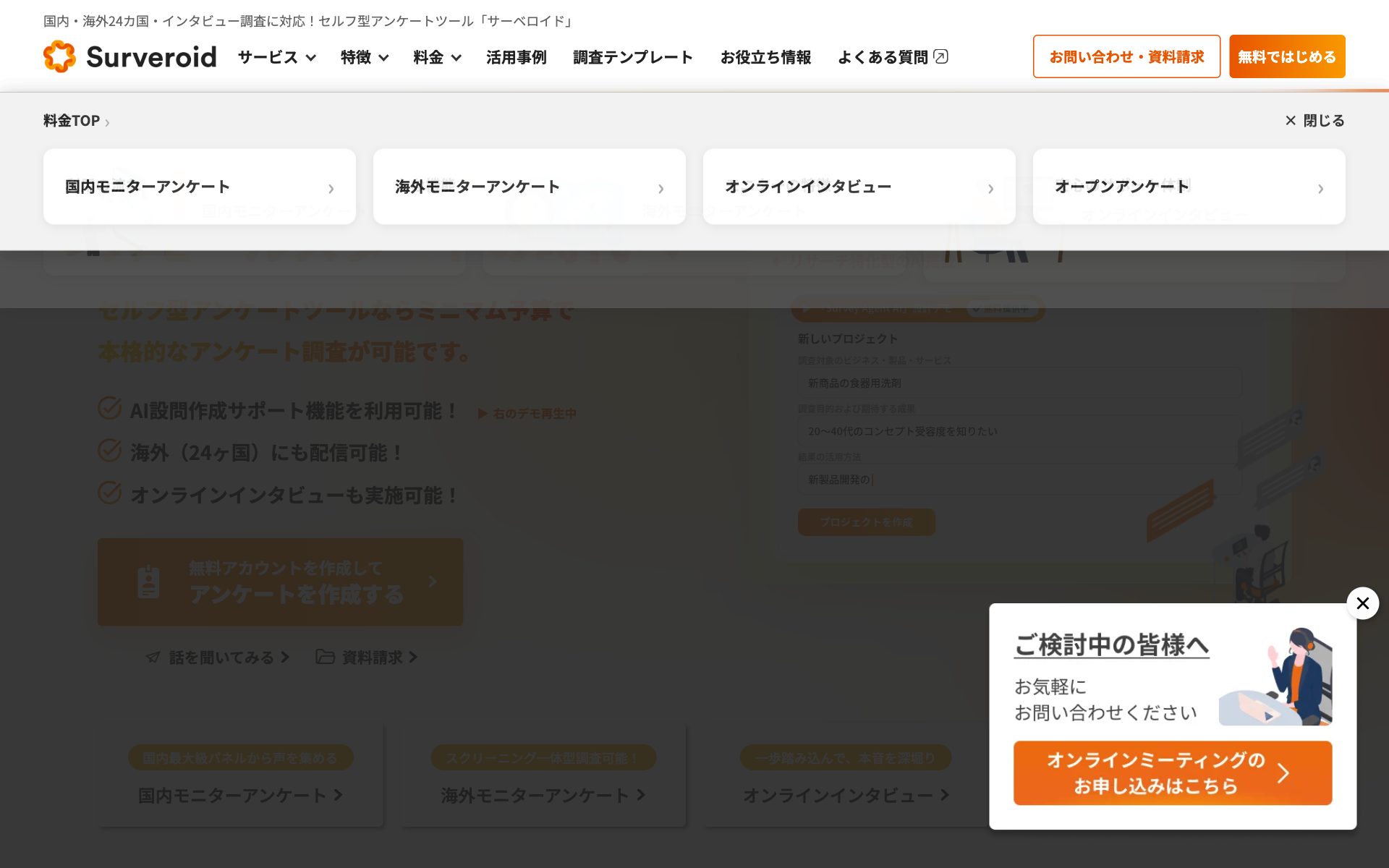Click the folder icon beside 資料請求
The image size is (1389, 868).
point(325,657)
